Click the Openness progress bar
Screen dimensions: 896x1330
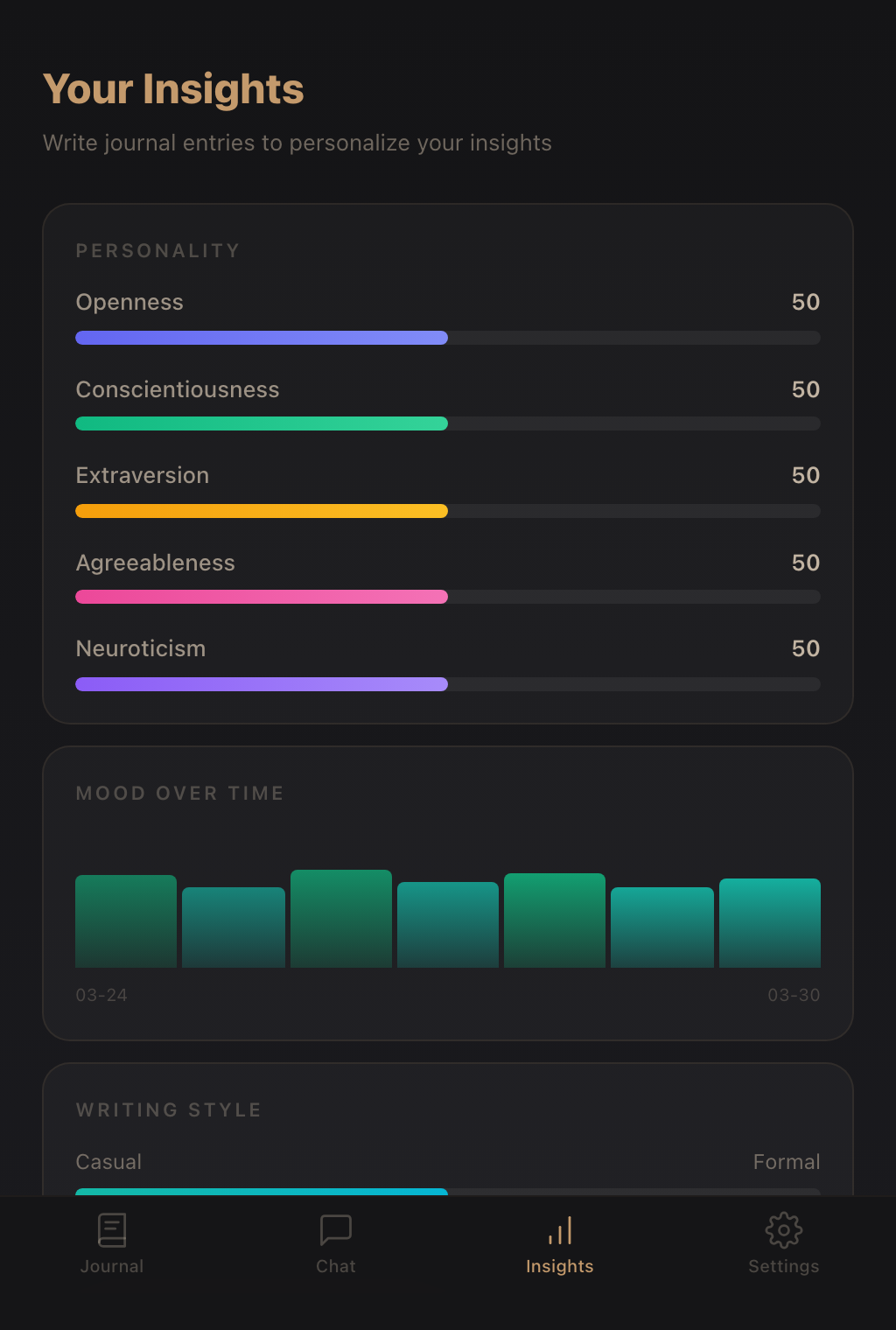pyautogui.click(x=448, y=338)
